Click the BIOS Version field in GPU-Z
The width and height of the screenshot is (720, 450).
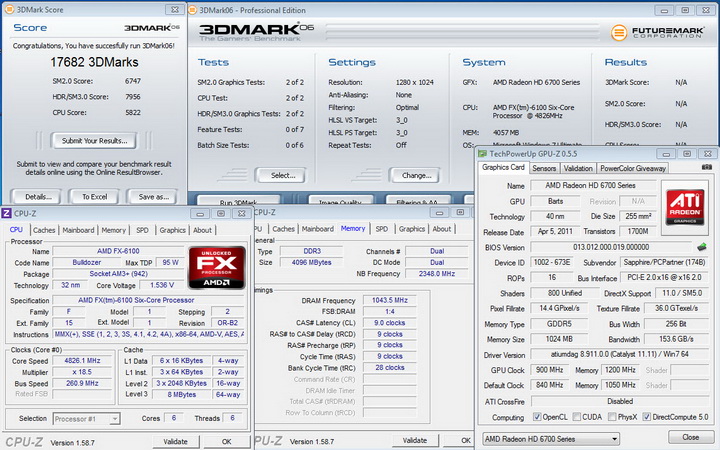(611, 247)
